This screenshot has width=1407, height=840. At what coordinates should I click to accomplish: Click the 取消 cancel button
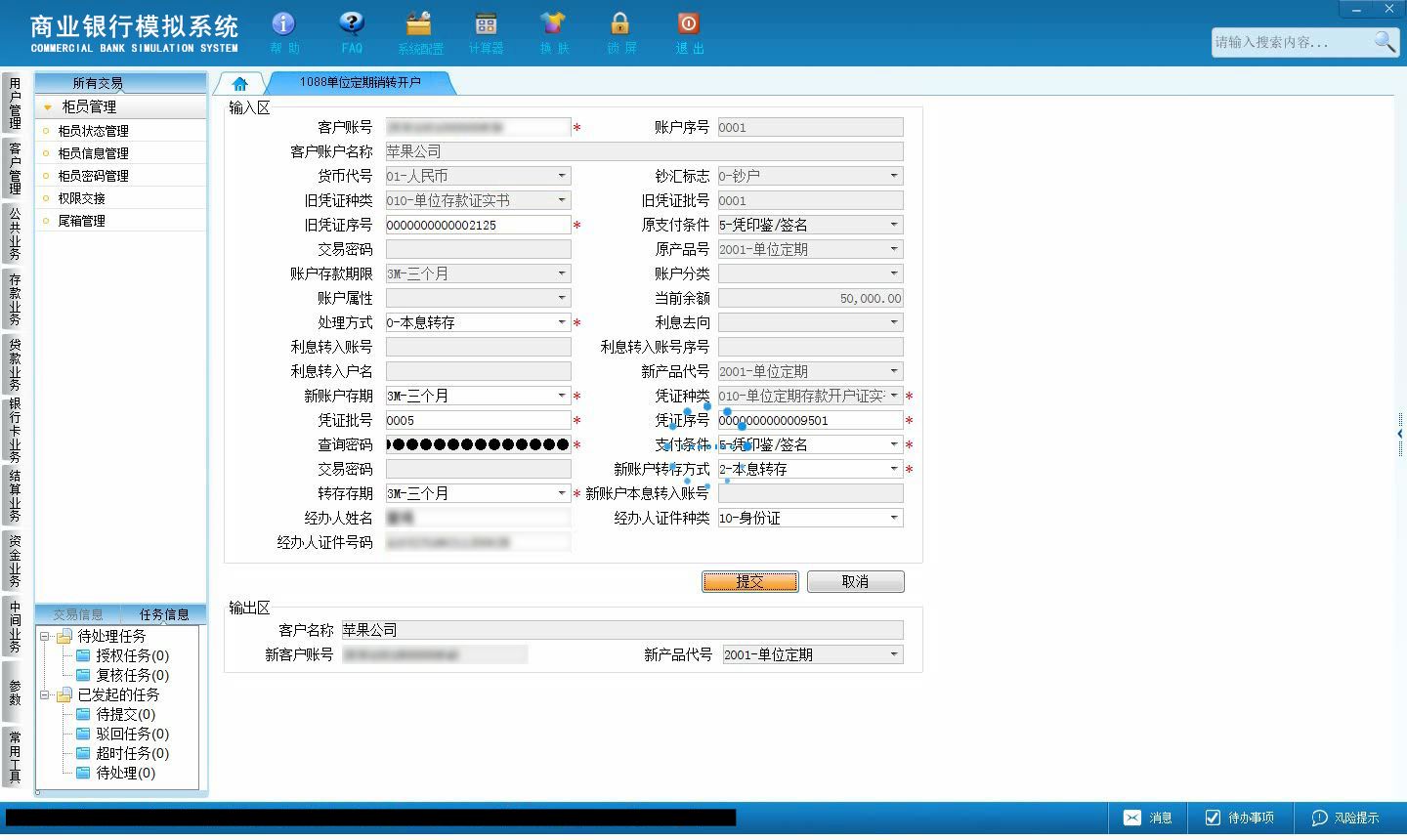tap(855, 581)
